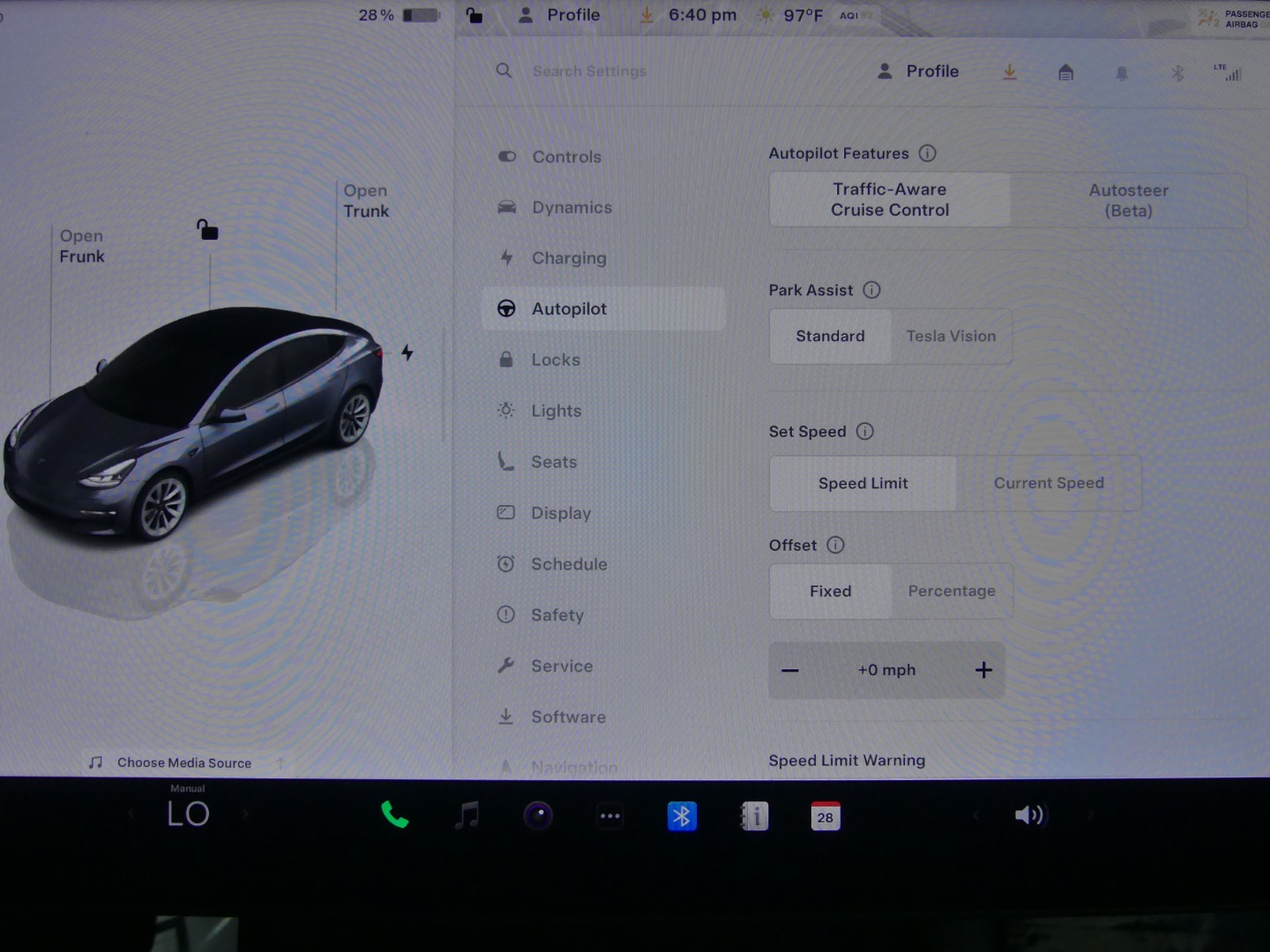Image resolution: width=1270 pixels, height=952 pixels.
Task: Tap the software download icon in settings header
Action: pos(1010,72)
